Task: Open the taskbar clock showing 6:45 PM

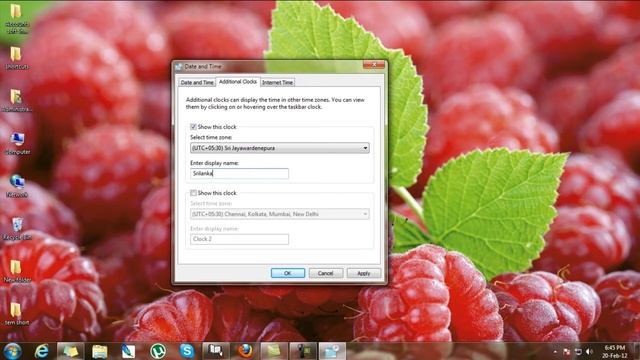Action: pos(615,351)
